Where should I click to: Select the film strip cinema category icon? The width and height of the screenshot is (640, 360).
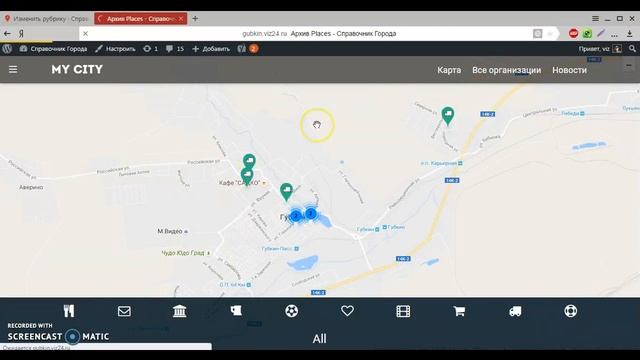coord(403,311)
